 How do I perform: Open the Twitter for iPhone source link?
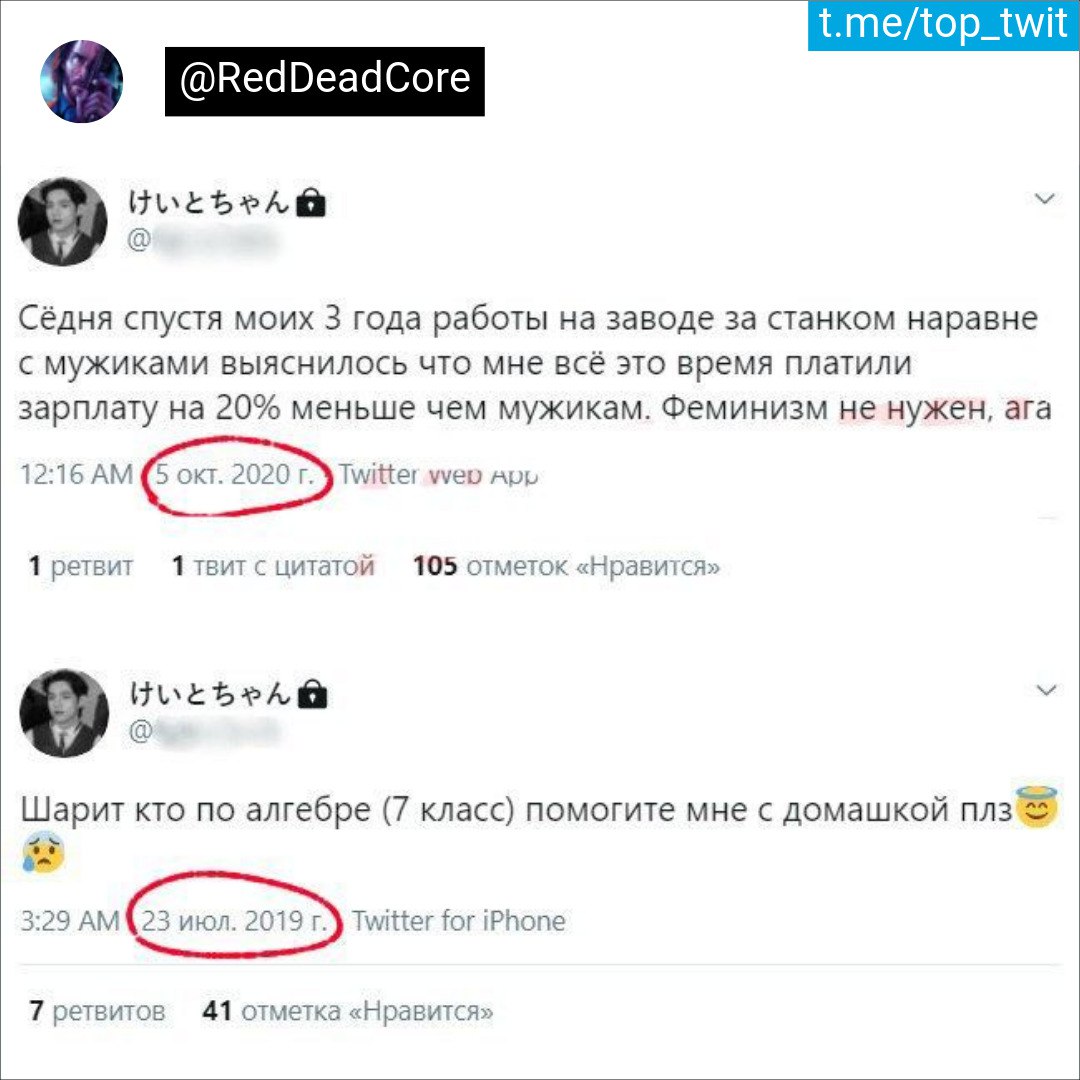459,921
